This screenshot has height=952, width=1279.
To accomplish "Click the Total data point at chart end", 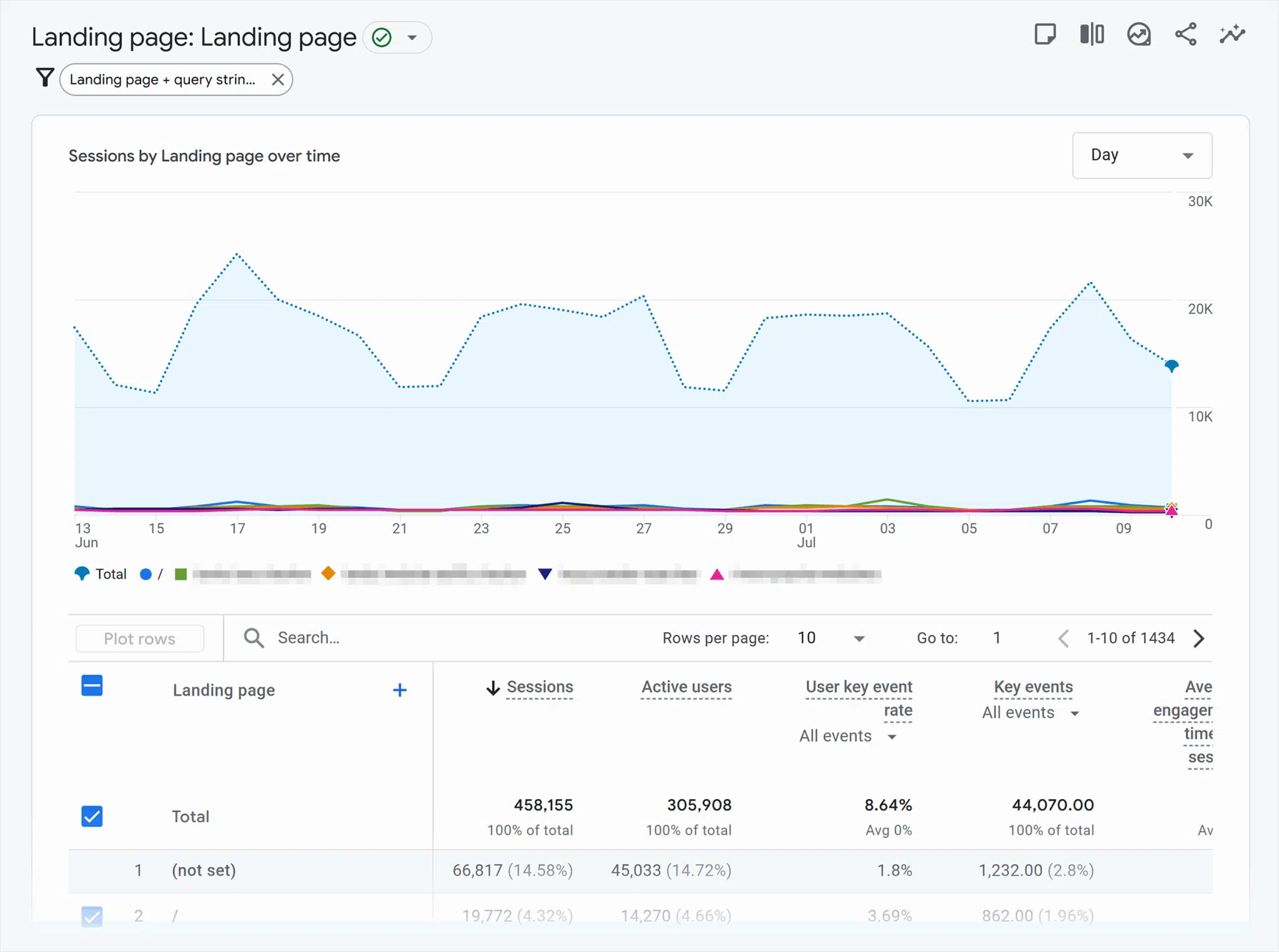I will 1172,365.
